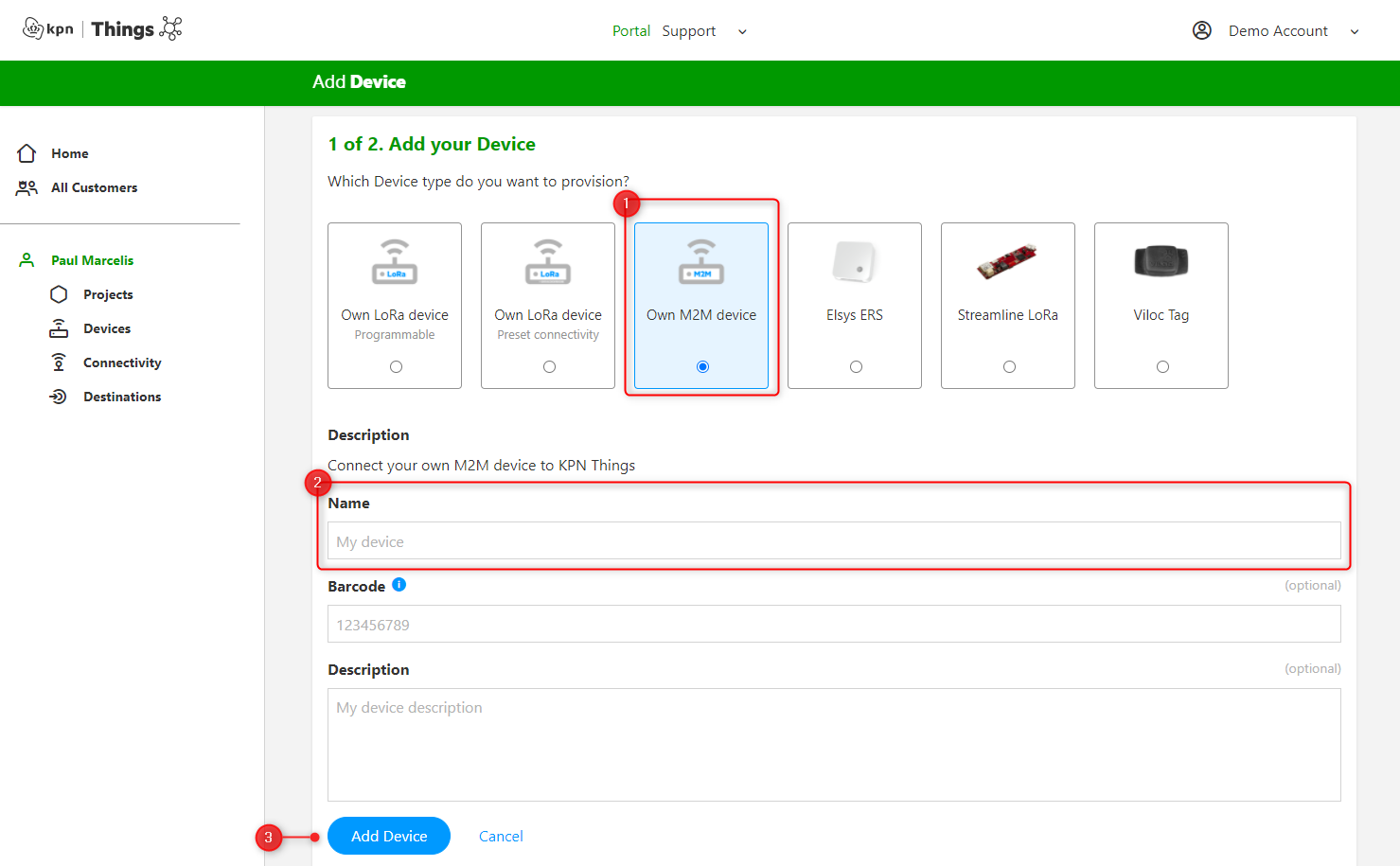Click the Streamline LoRa board image
1400x866 pixels.
(x=1008, y=261)
